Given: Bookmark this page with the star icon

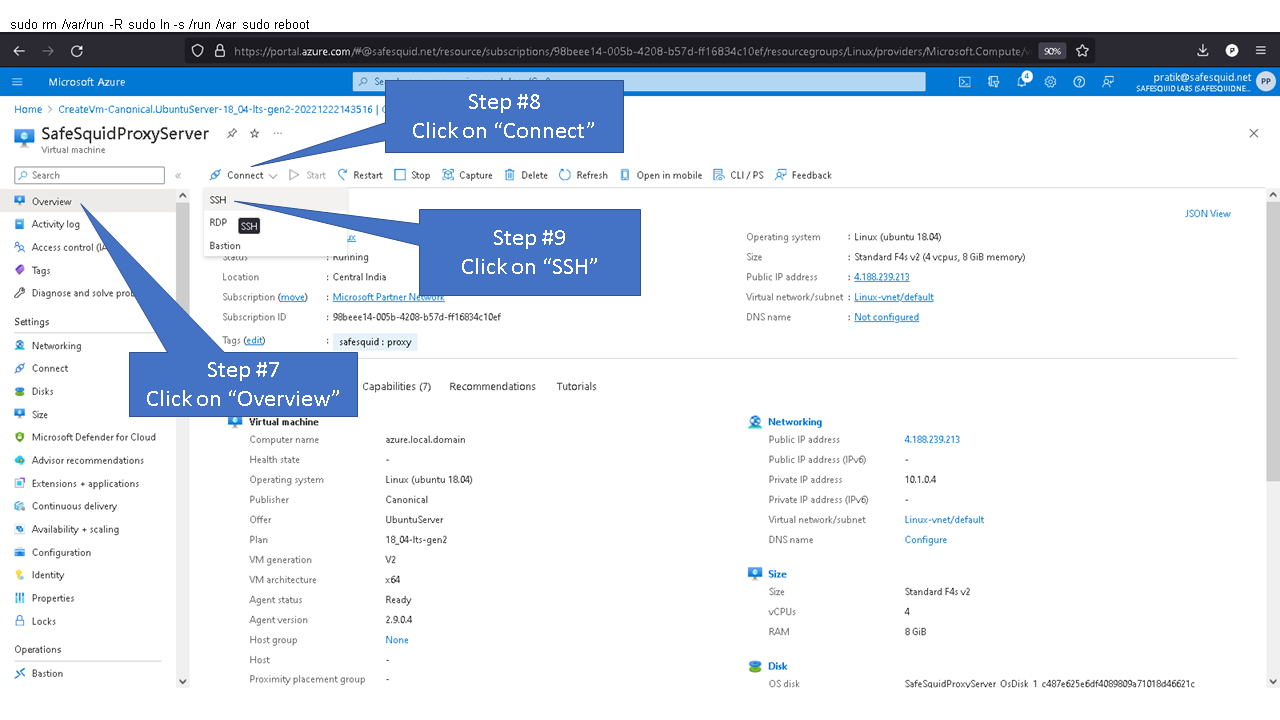Looking at the screenshot, I should (1082, 51).
